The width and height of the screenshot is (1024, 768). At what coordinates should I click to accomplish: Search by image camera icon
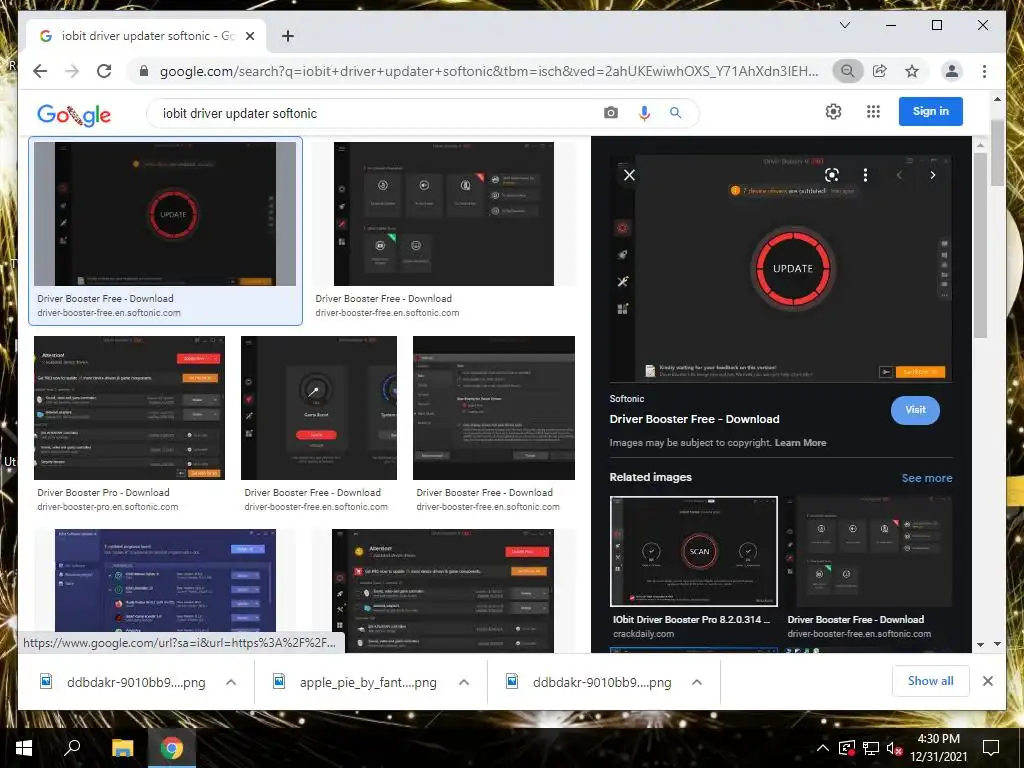pos(611,112)
